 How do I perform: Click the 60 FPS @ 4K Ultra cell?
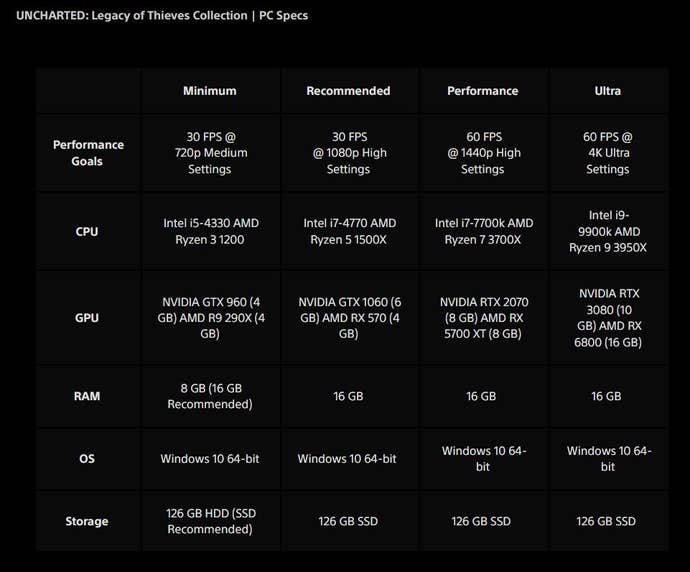[x=607, y=153]
